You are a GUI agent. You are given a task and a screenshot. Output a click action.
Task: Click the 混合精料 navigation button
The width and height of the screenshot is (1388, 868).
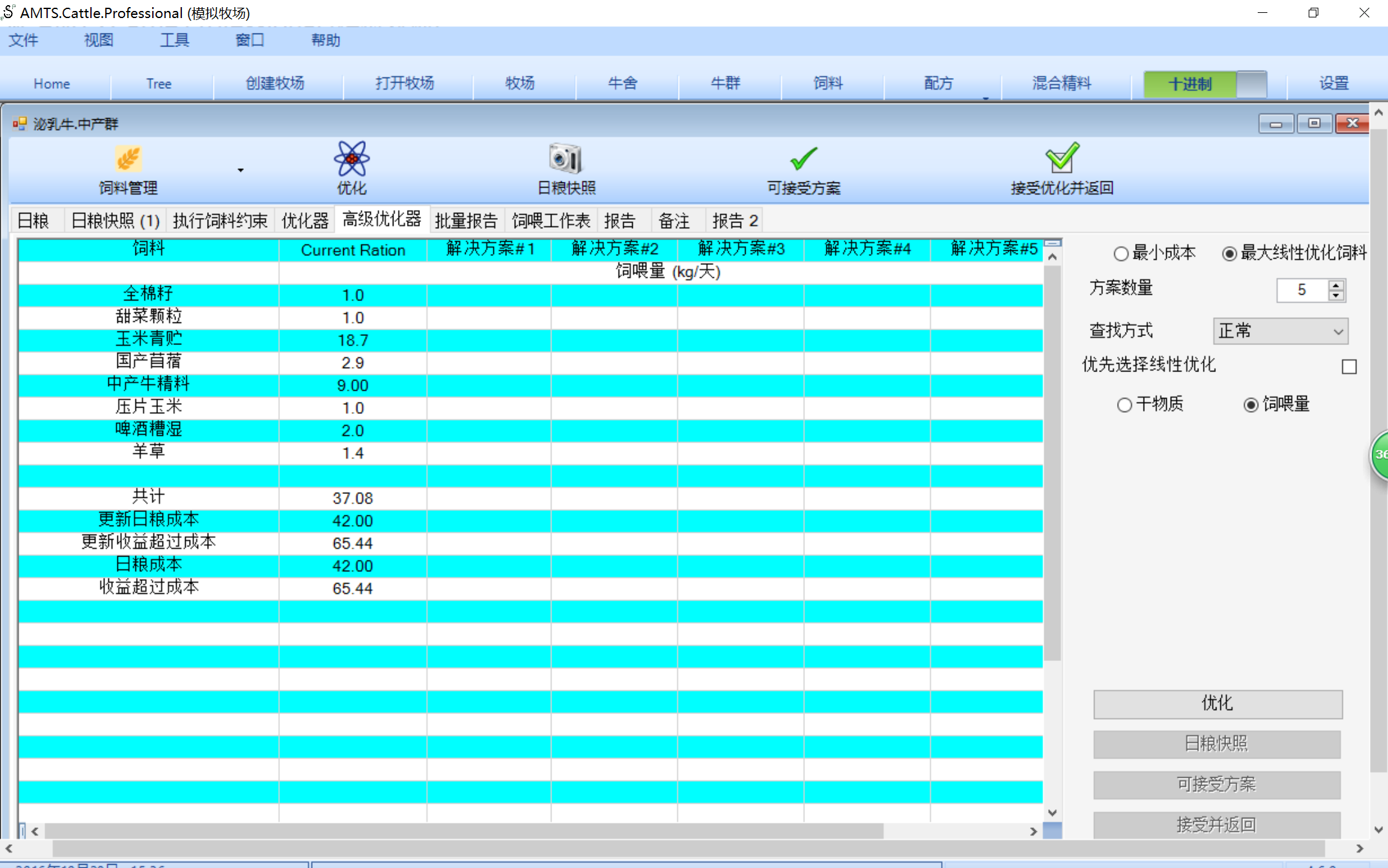coord(1062,83)
